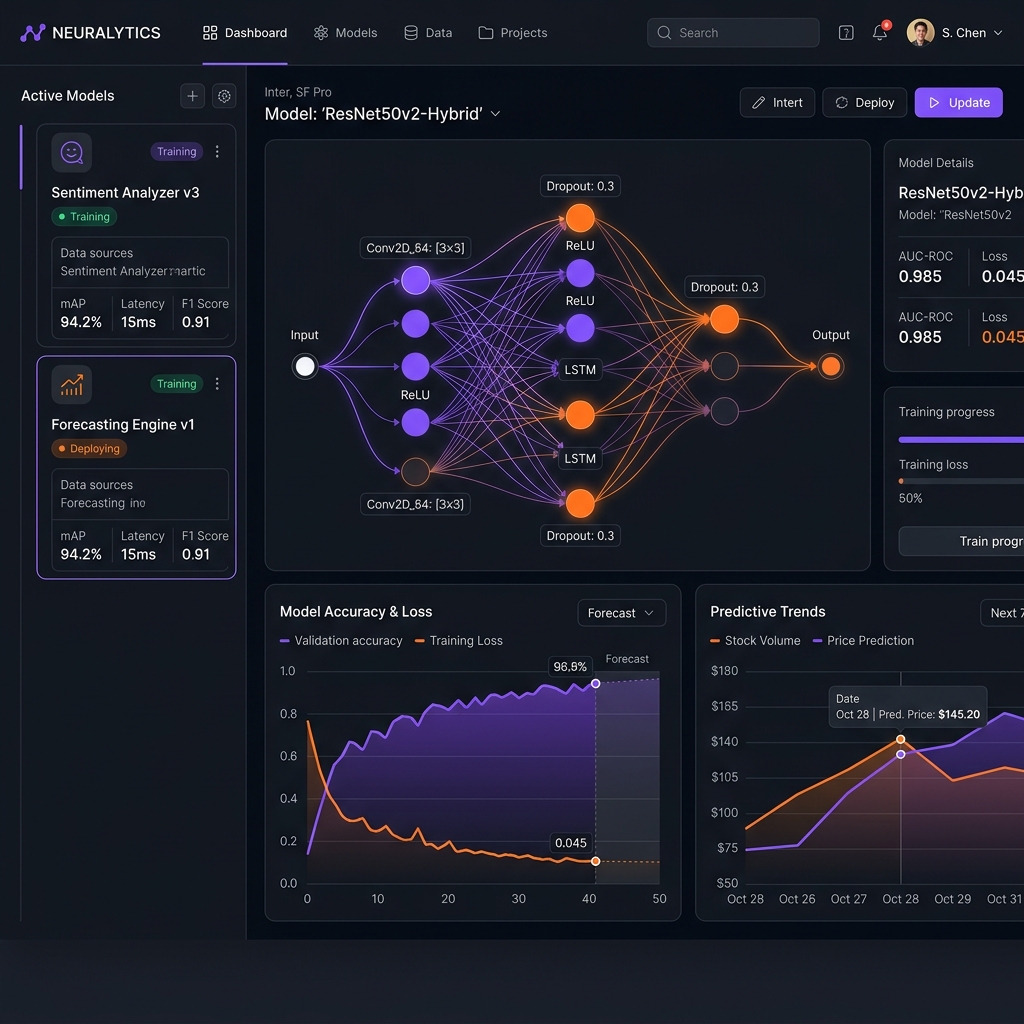Click the purple Training badge on Sentiment card
This screenshot has width=1024, height=1024.
(176, 152)
